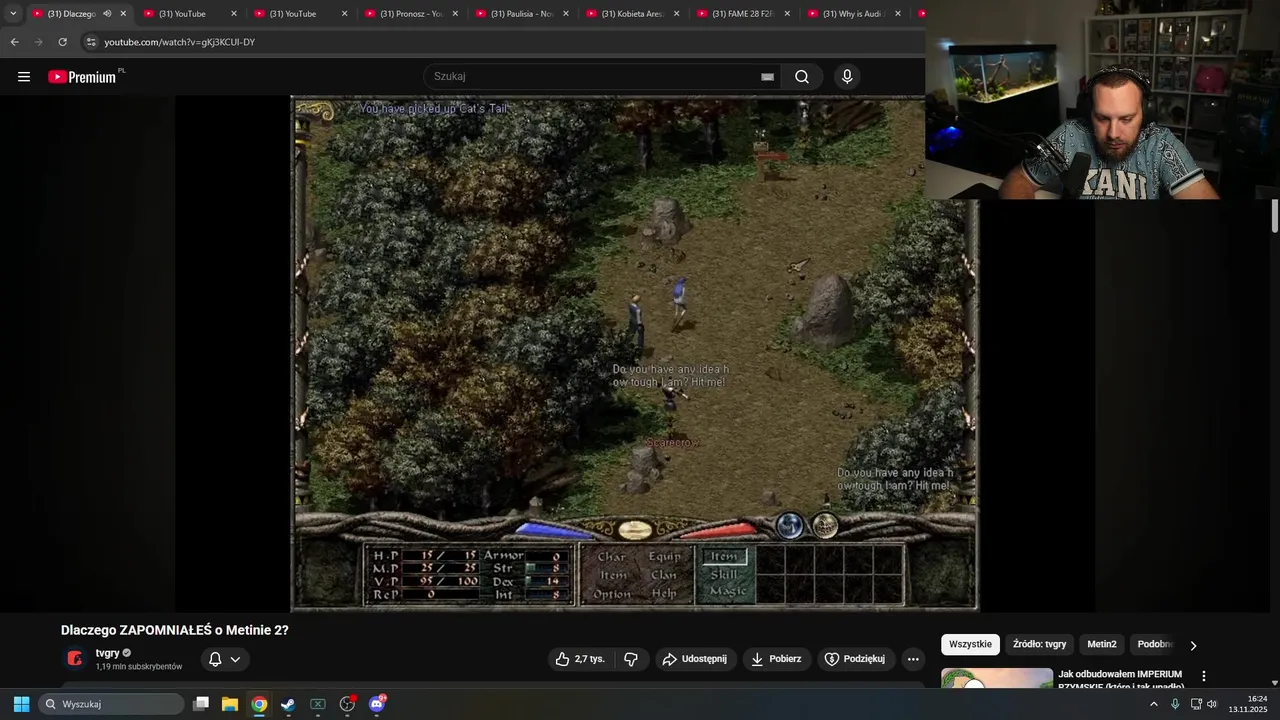Click the Windows Wyszukaj search box
The height and width of the screenshot is (720, 1280).
[111, 704]
